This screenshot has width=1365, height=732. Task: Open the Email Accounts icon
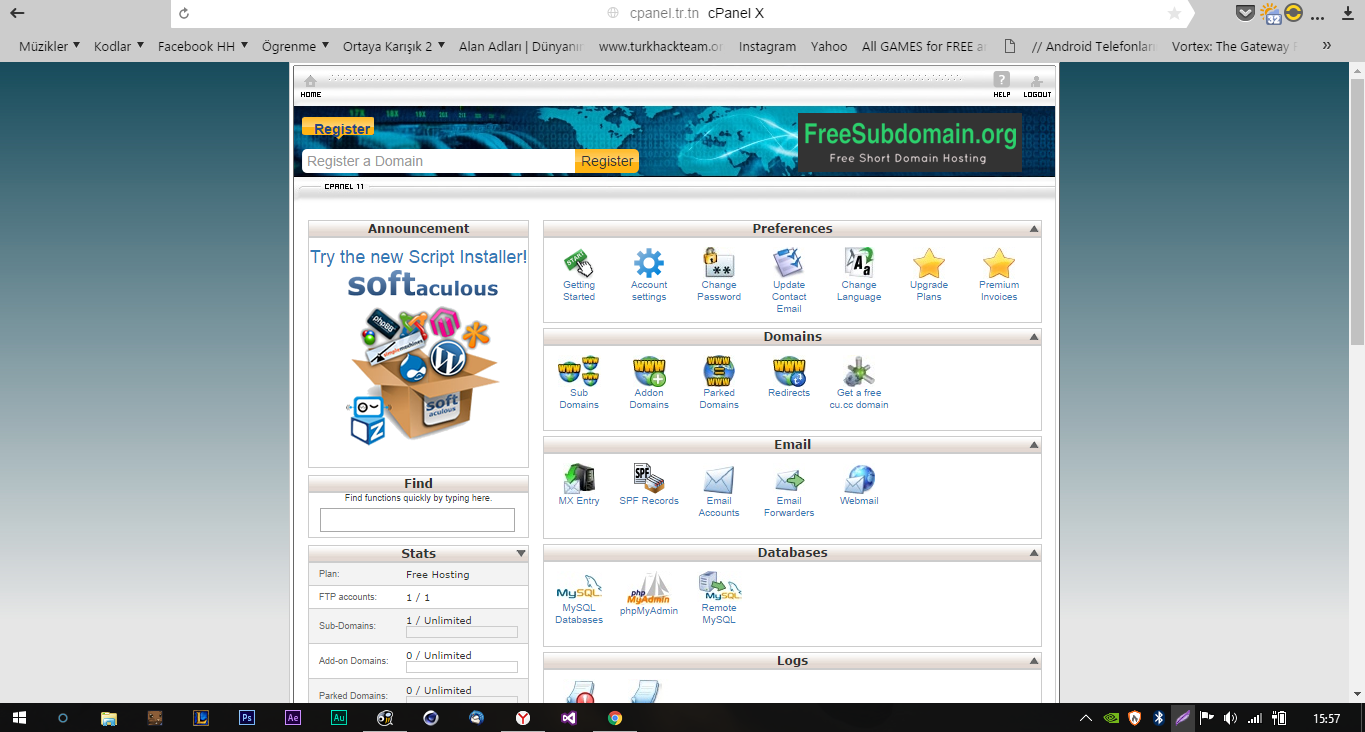click(x=719, y=480)
